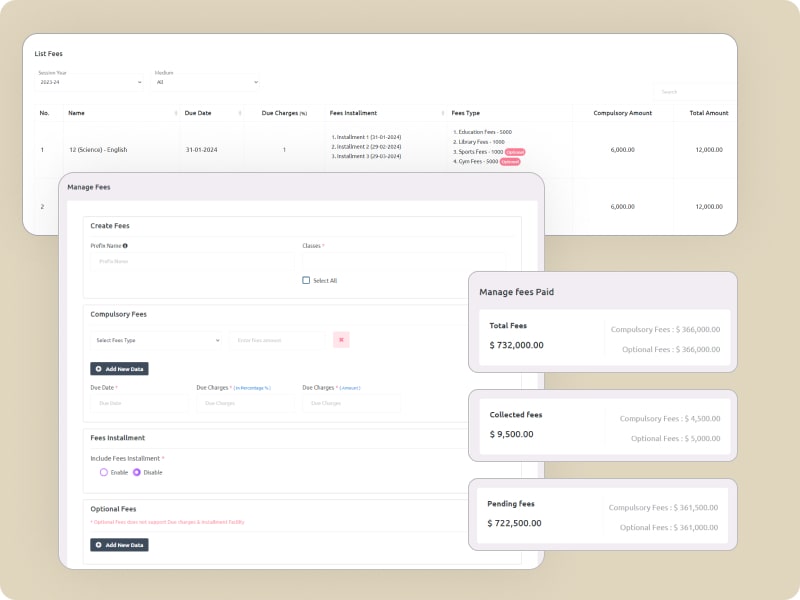Click the Enter fees amount field
Image resolution: width=800 pixels, height=600 pixels.
[x=277, y=340]
